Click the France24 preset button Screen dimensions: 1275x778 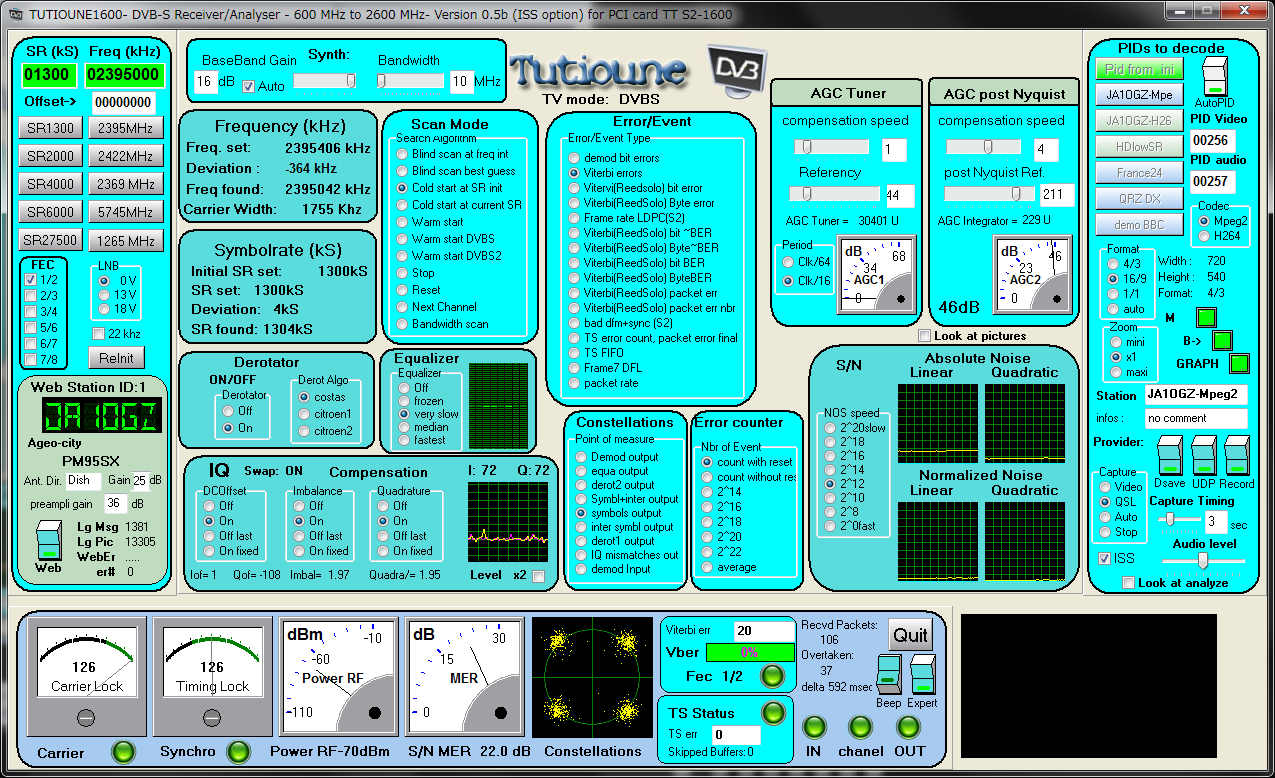[1140, 173]
